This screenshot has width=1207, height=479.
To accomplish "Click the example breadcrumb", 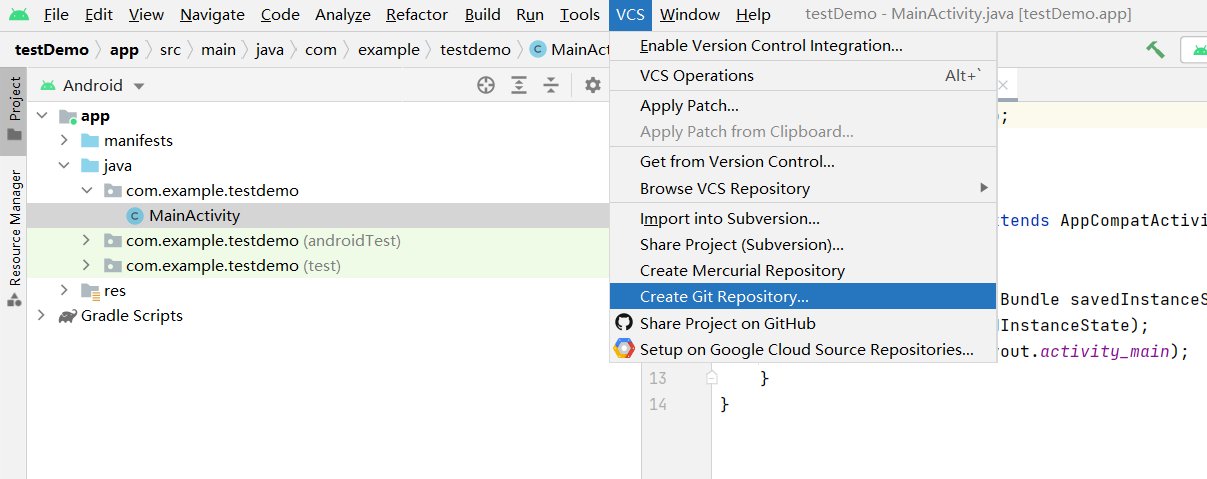I will [x=388, y=50].
